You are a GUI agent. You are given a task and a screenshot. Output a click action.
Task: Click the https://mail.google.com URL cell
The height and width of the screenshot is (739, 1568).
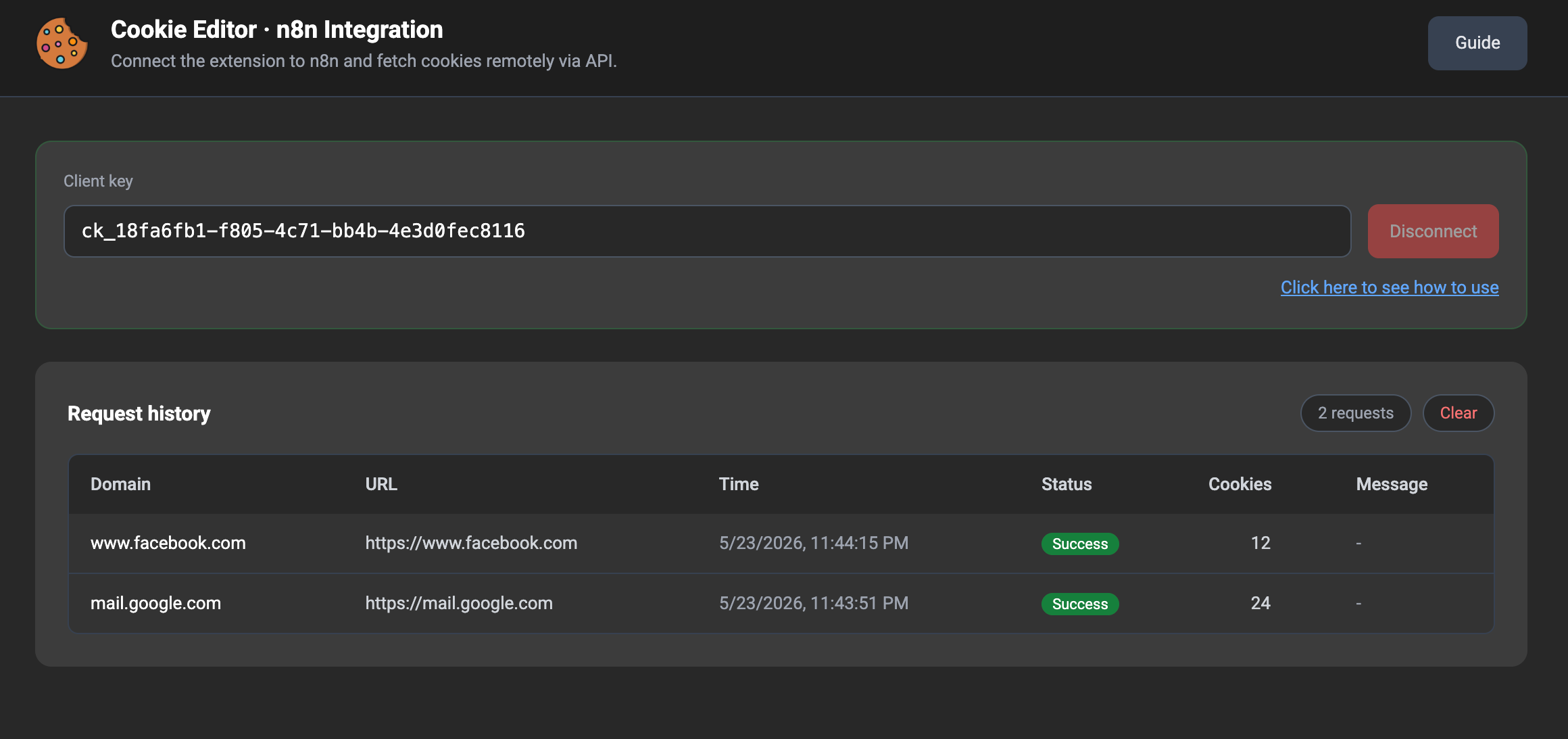[x=459, y=603]
